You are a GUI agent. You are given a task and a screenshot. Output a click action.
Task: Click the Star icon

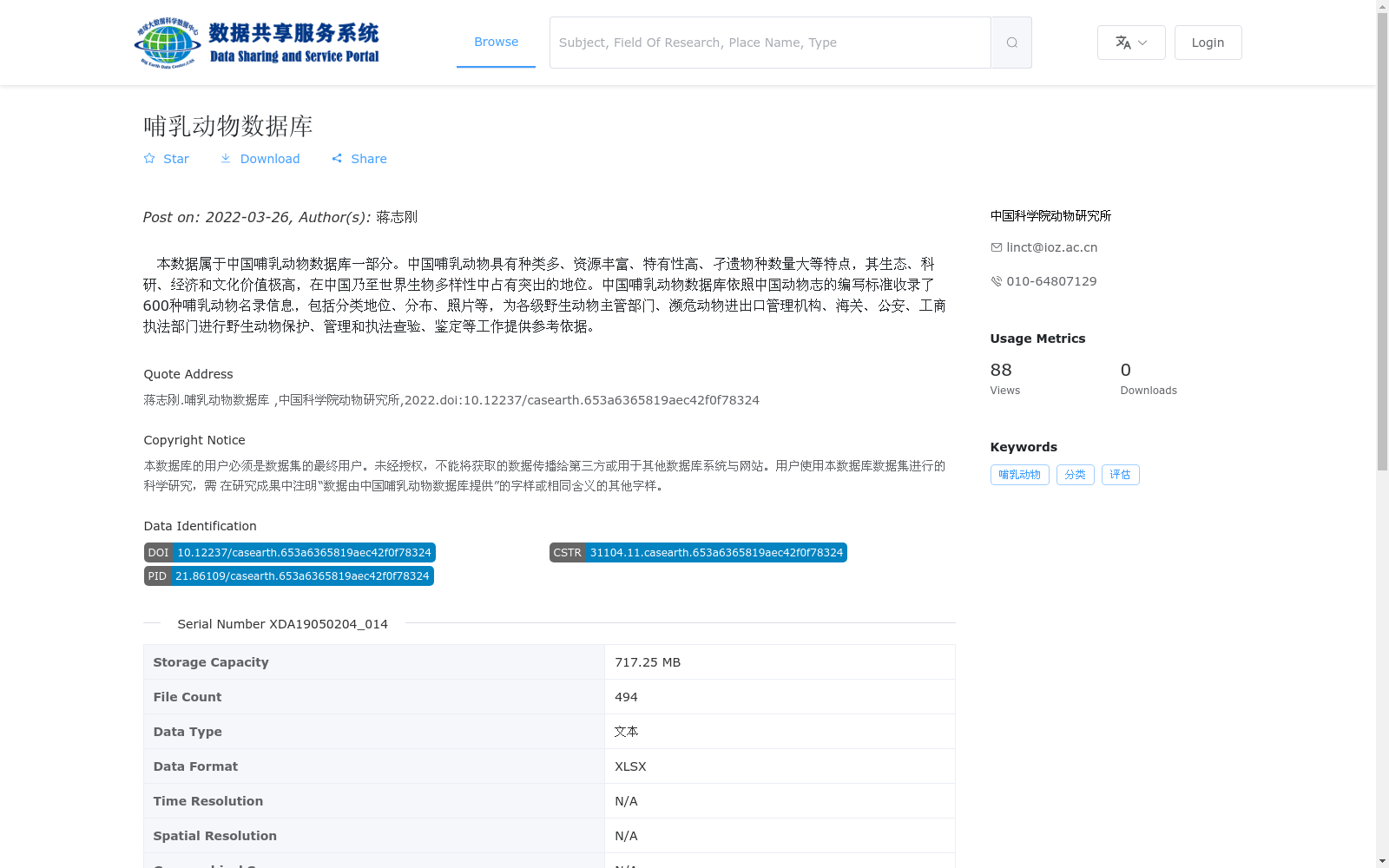(x=149, y=158)
